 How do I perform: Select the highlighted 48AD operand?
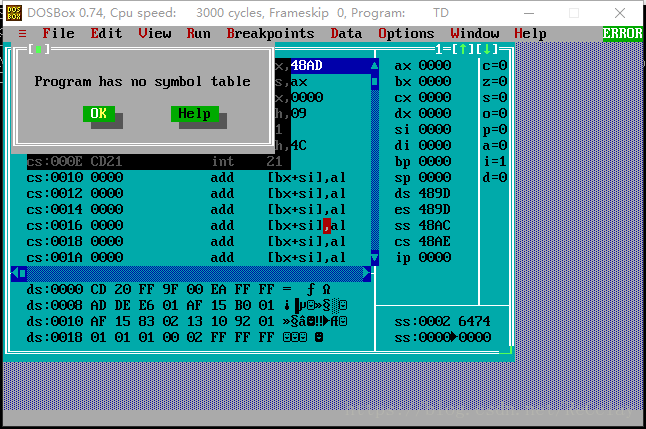(x=307, y=66)
